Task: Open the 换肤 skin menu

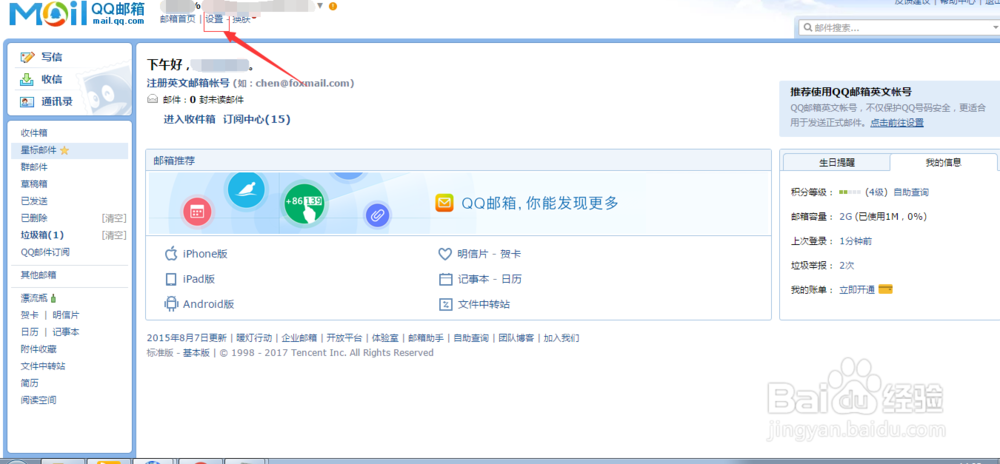Action: pyautogui.click(x=243, y=19)
